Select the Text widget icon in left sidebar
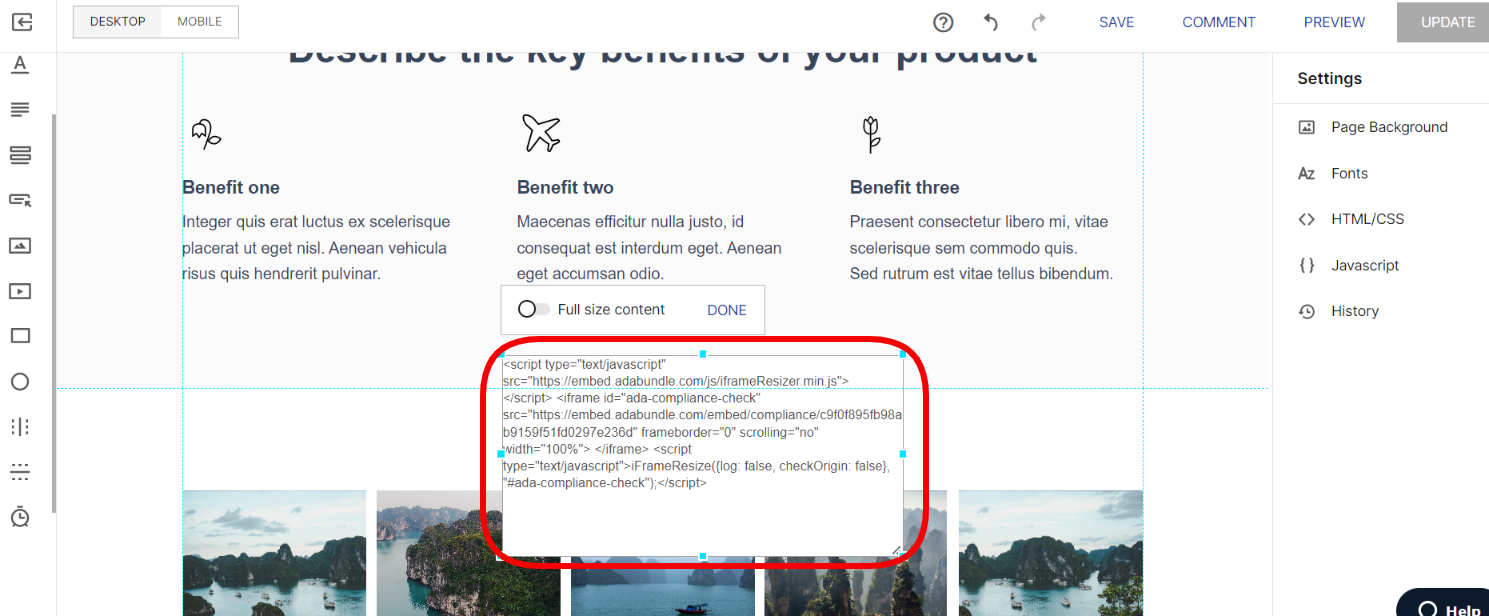The image size is (1489, 616). (20, 65)
